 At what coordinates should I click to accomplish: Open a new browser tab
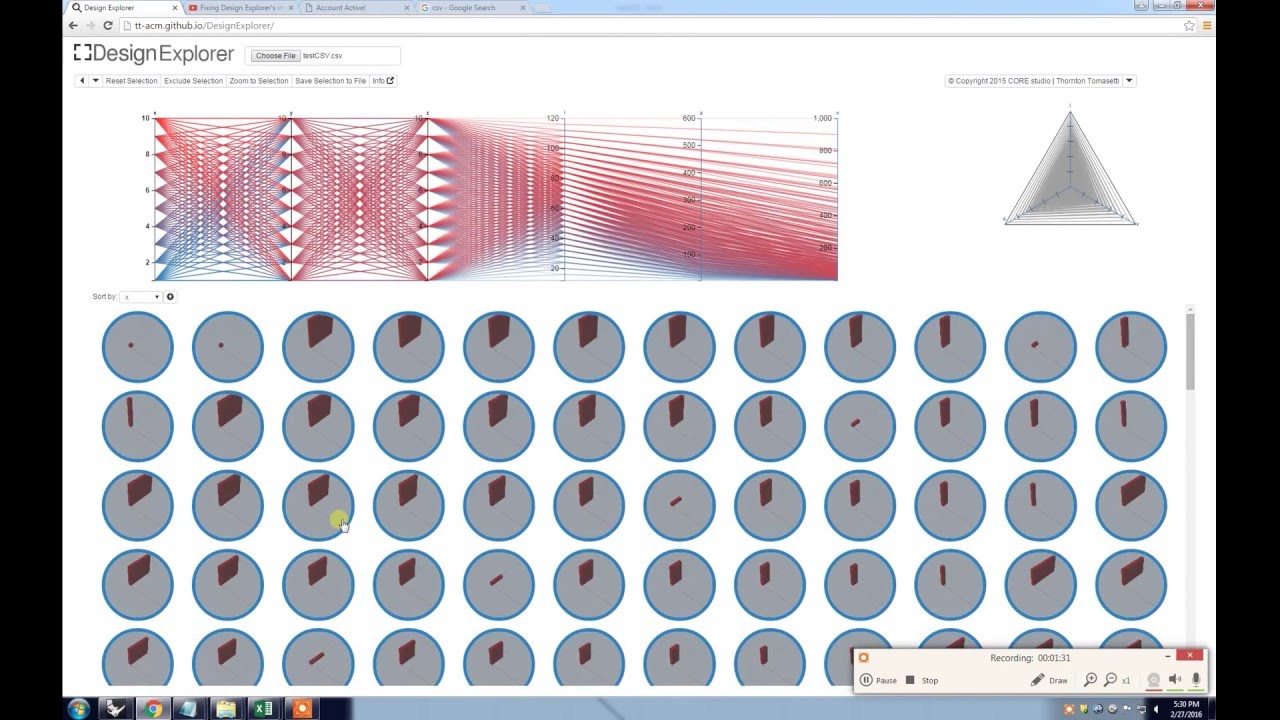(541, 8)
